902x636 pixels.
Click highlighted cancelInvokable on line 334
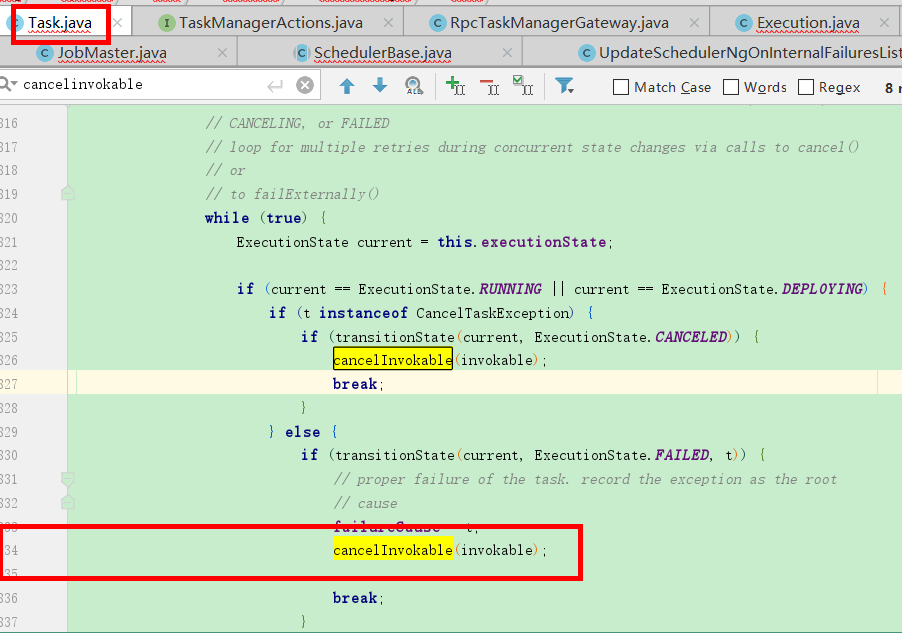click(x=393, y=550)
